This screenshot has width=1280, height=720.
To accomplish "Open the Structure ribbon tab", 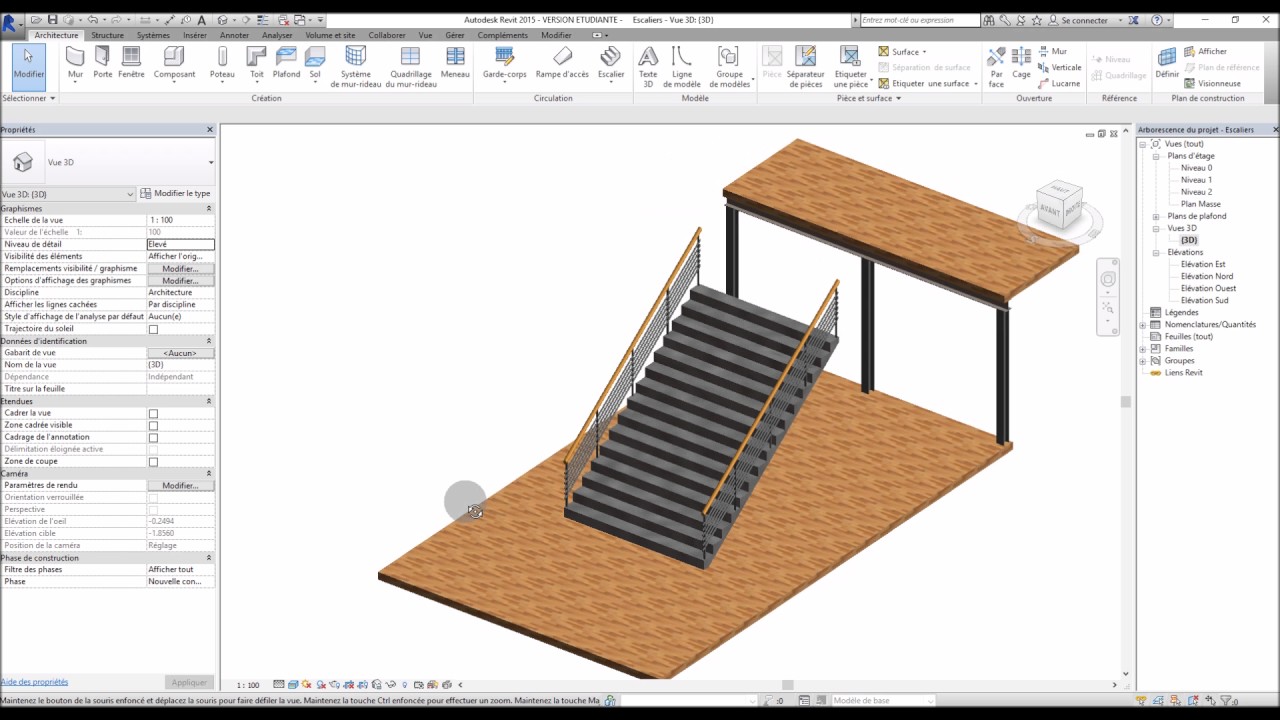I will (108, 35).
